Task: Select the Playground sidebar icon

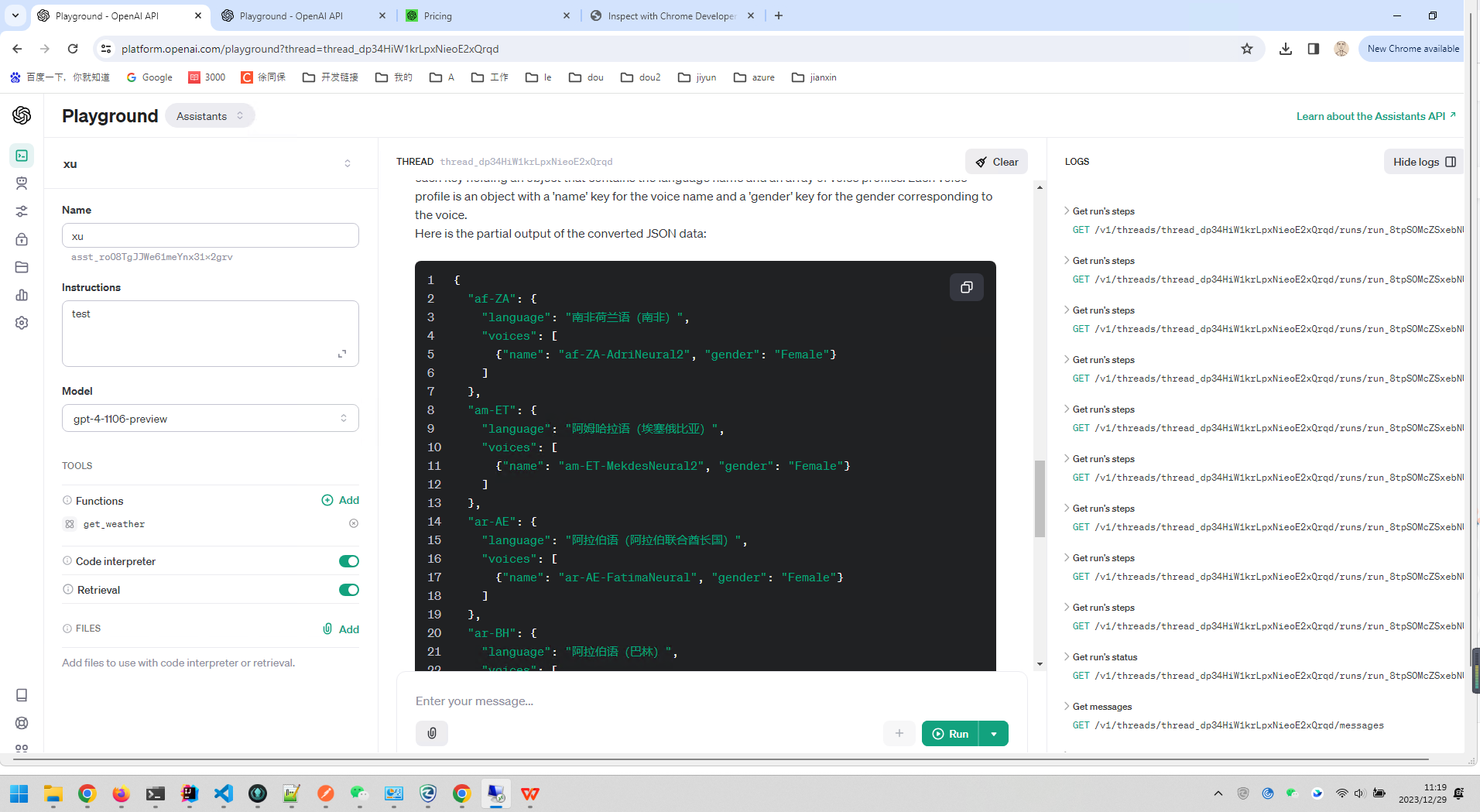Action: tap(22, 156)
